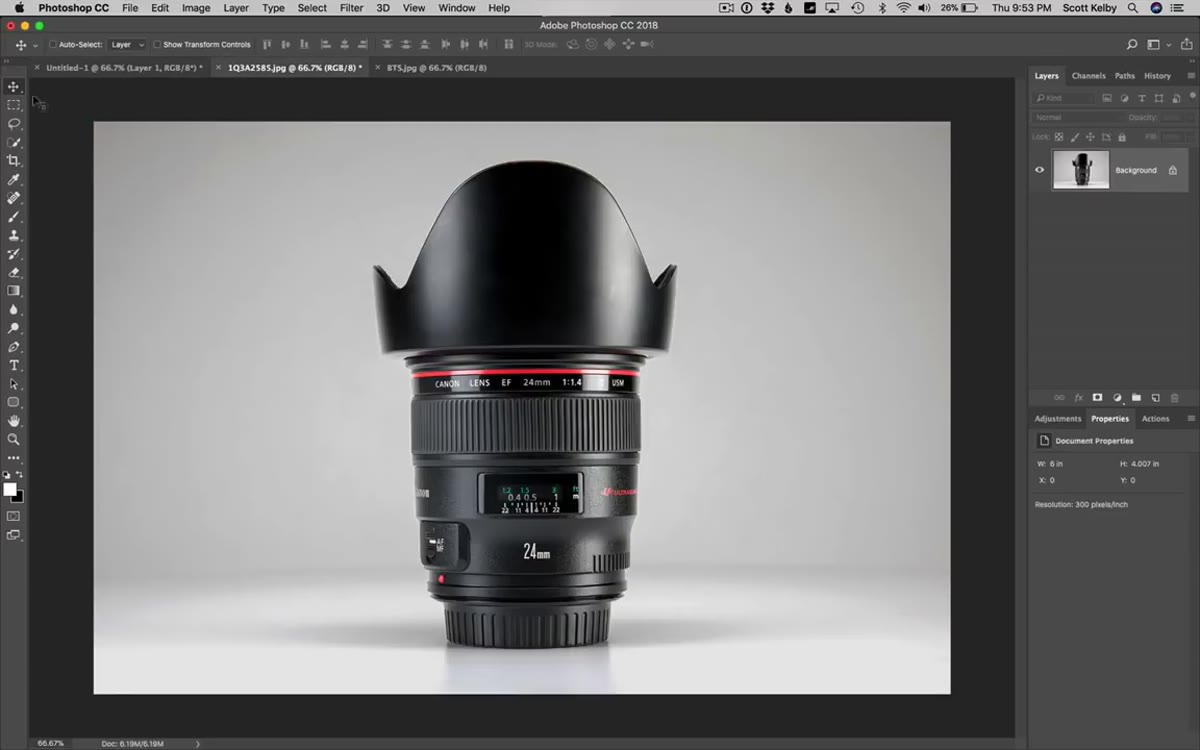Switch to the Adjustments tab

click(1058, 419)
